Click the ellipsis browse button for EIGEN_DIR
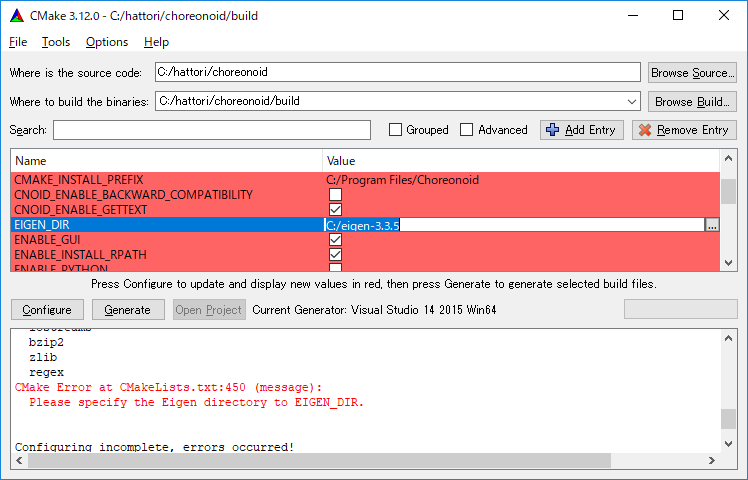Image resolution: width=748 pixels, height=480 pixels. click(x=712, y=225)
